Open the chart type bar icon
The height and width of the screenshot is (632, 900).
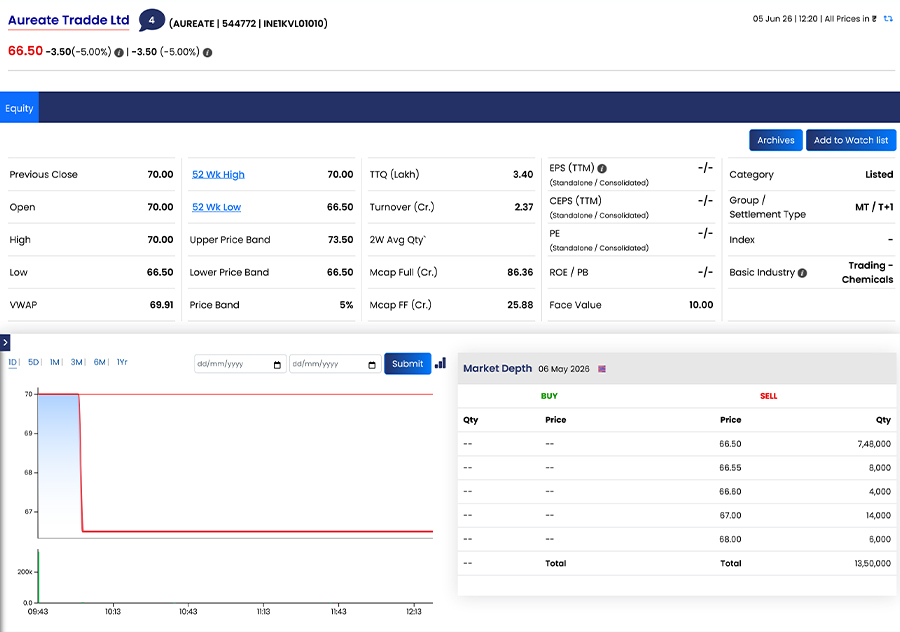[440, 363]
